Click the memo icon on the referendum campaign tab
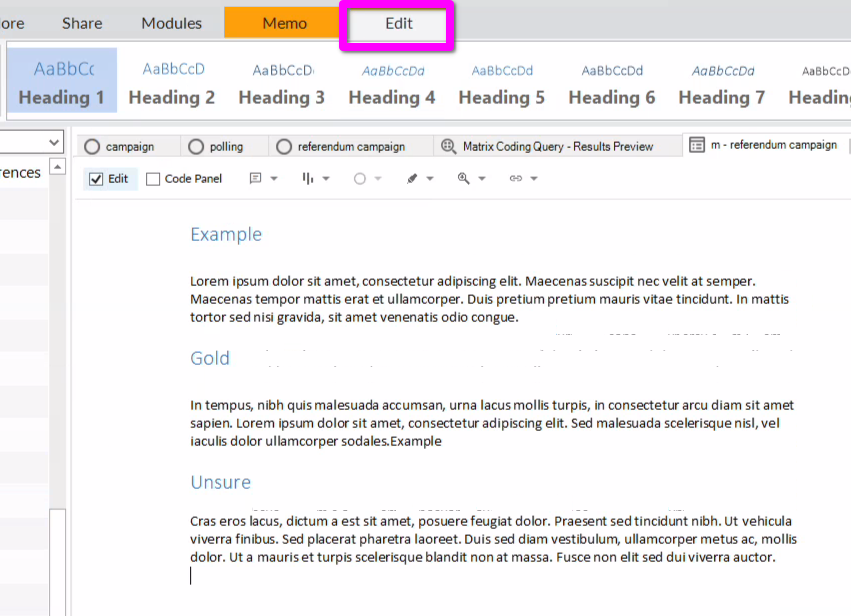Screen dimensions: 851x616 tap(697, 146)
